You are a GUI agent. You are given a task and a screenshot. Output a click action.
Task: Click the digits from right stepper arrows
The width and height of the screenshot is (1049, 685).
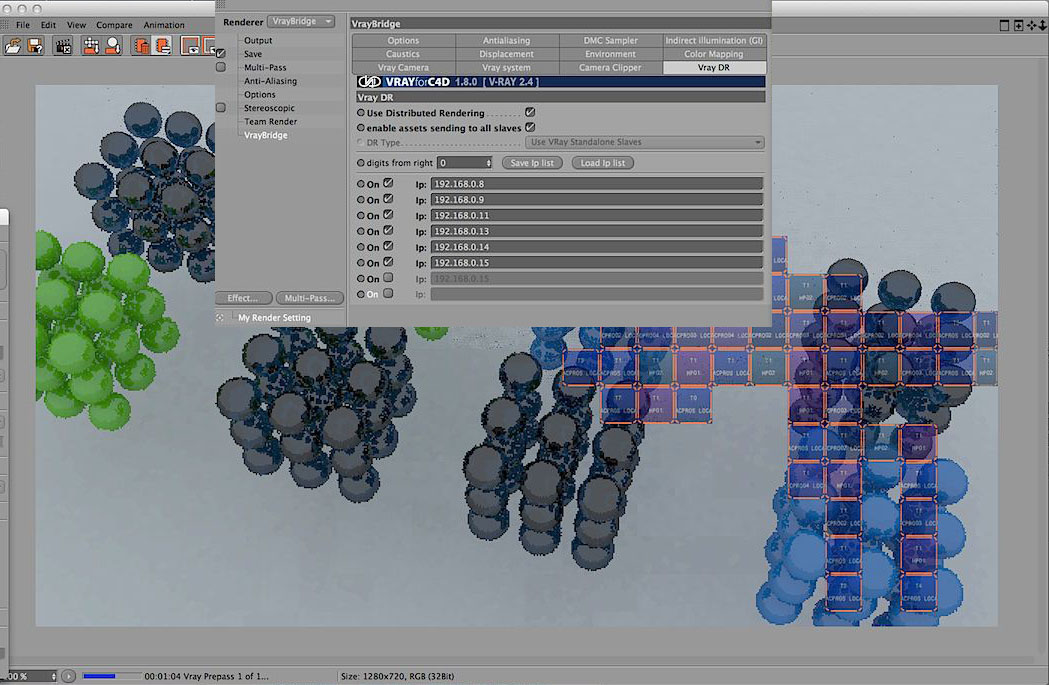(488, 163)
